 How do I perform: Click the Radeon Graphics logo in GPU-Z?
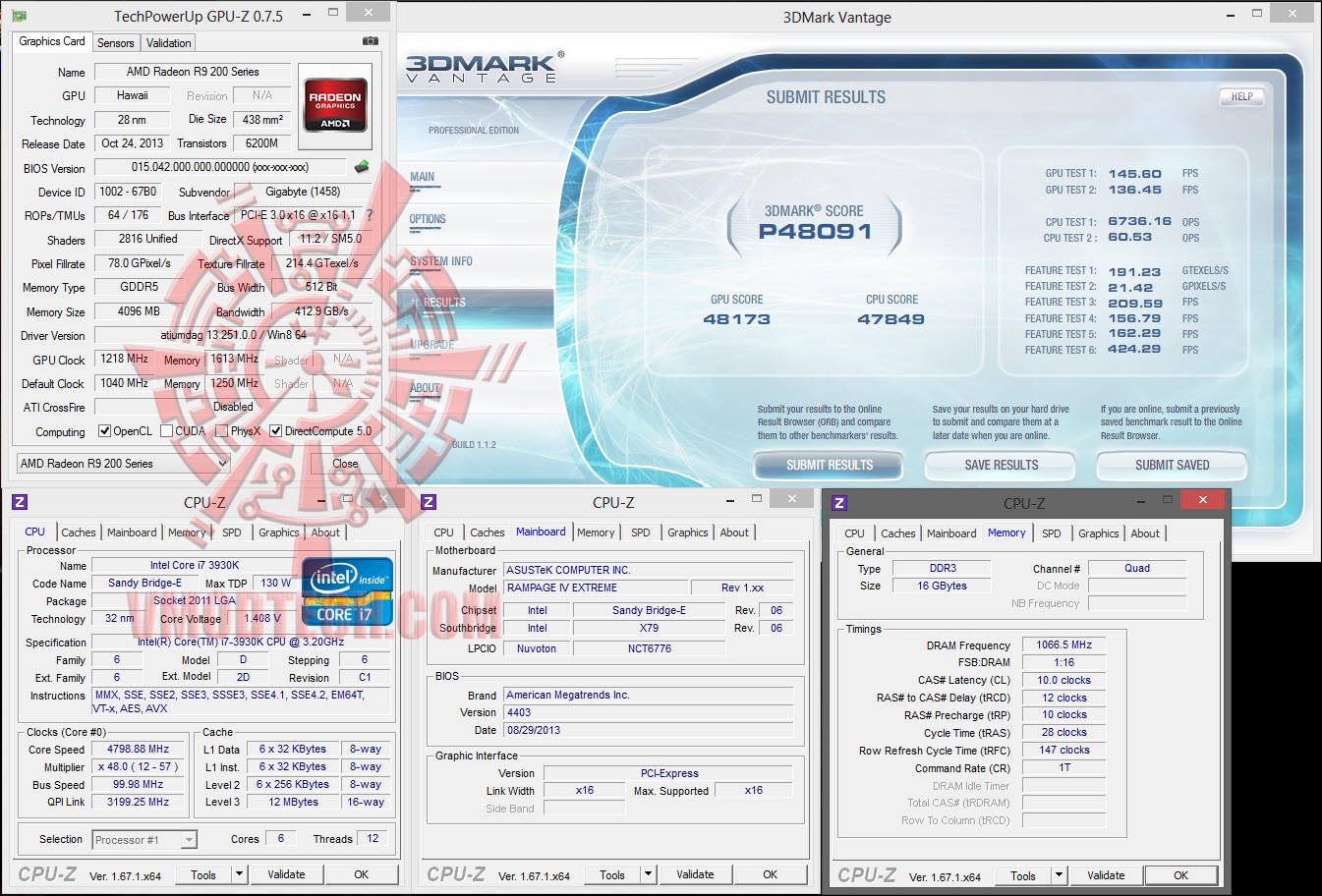point(336,105)
